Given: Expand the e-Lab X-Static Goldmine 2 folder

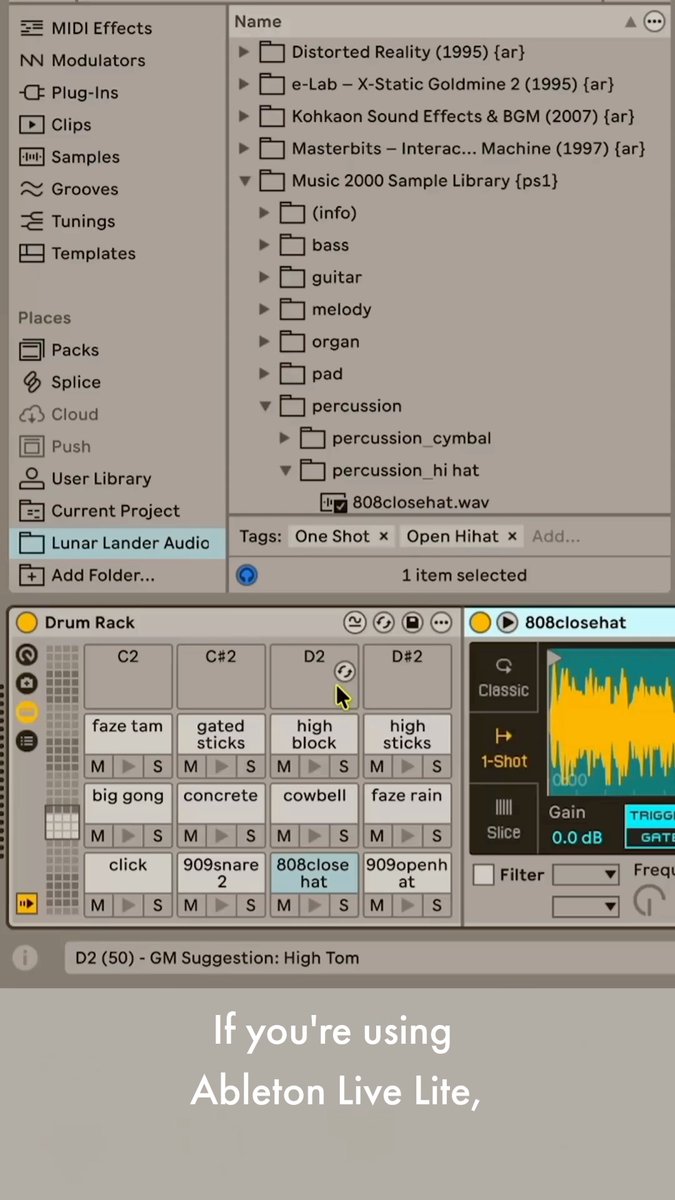Looking at the screenshot, I should pyautogui.click(x=244, y=84).
